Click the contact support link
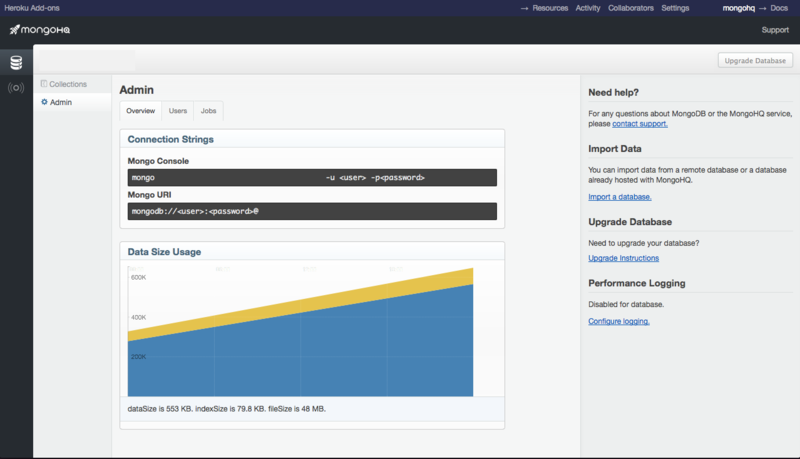The image size is (800, 459). (x=640, y=124)
